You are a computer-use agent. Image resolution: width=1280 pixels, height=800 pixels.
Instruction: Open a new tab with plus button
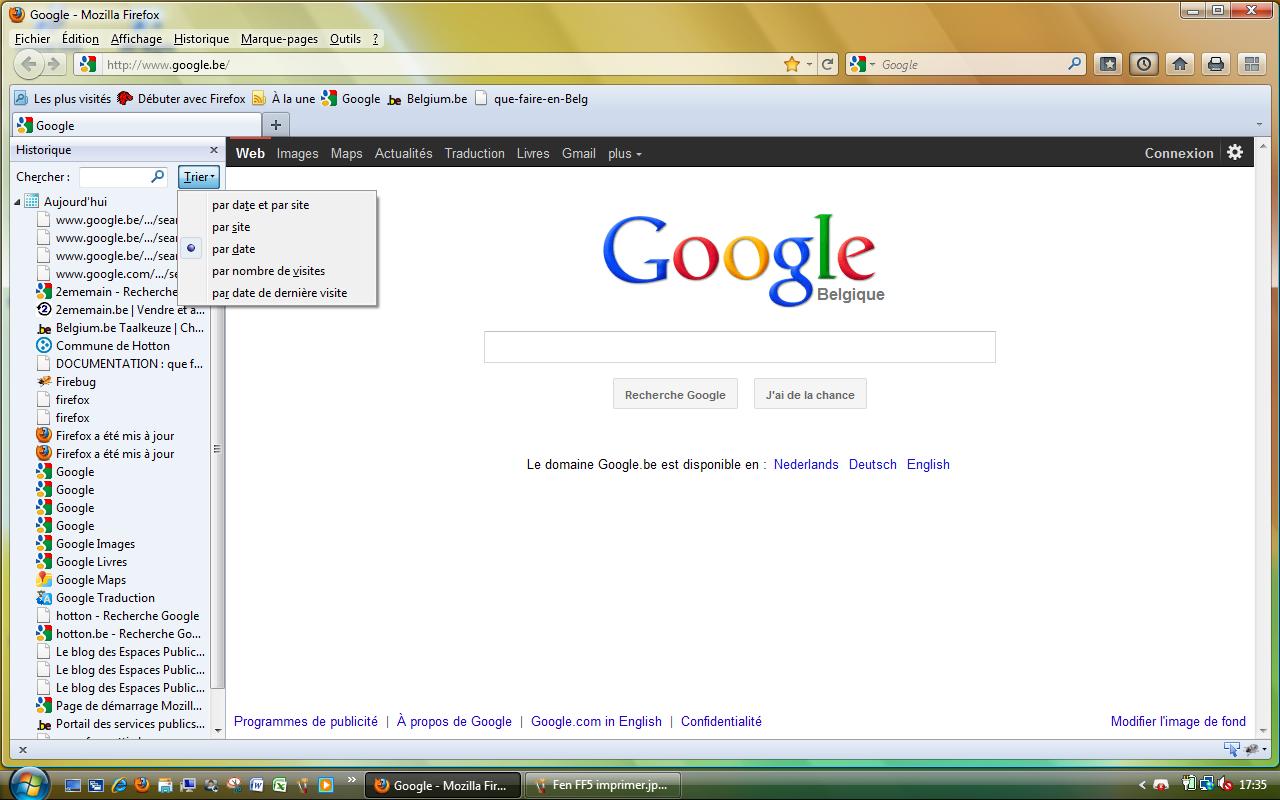coord(275,125)
